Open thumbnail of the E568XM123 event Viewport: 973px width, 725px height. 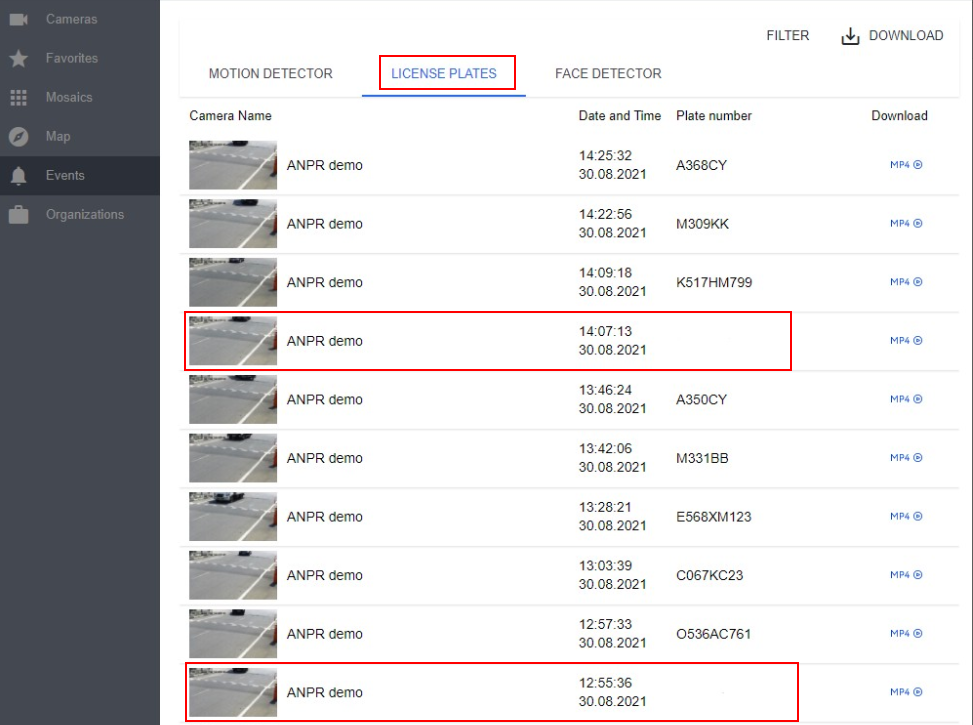coord(232,516)
